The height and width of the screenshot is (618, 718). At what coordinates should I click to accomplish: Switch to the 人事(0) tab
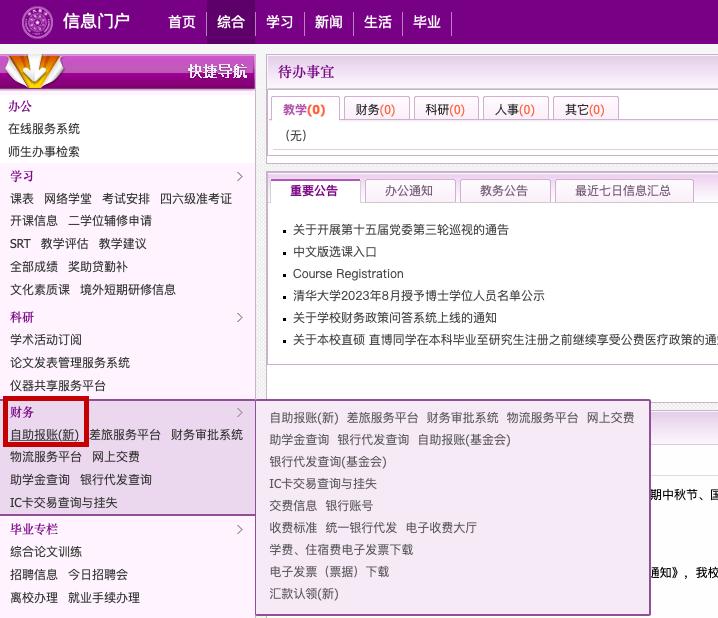click(x=514, y=110)
